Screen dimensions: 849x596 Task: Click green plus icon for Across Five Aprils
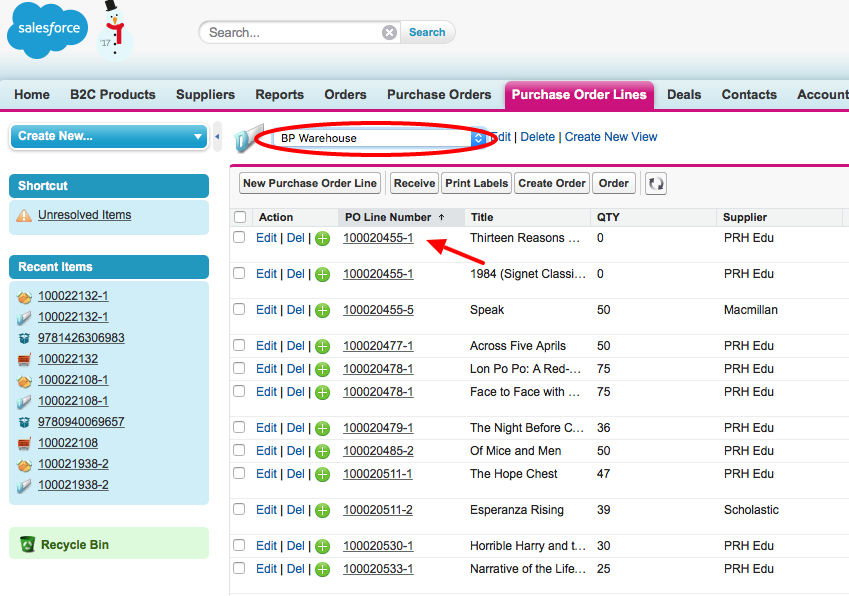coord(323,346)
